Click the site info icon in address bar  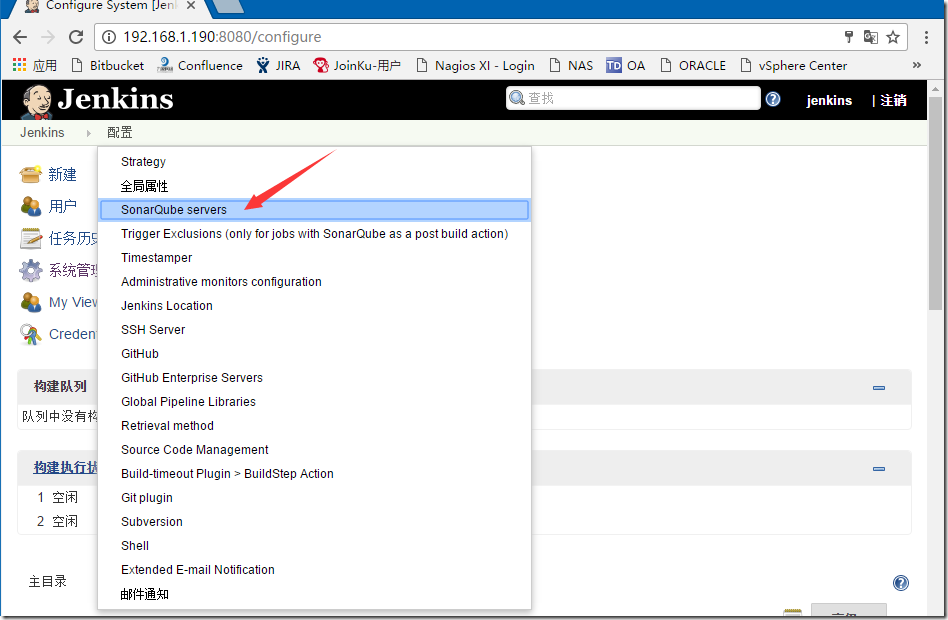(109, 37)
